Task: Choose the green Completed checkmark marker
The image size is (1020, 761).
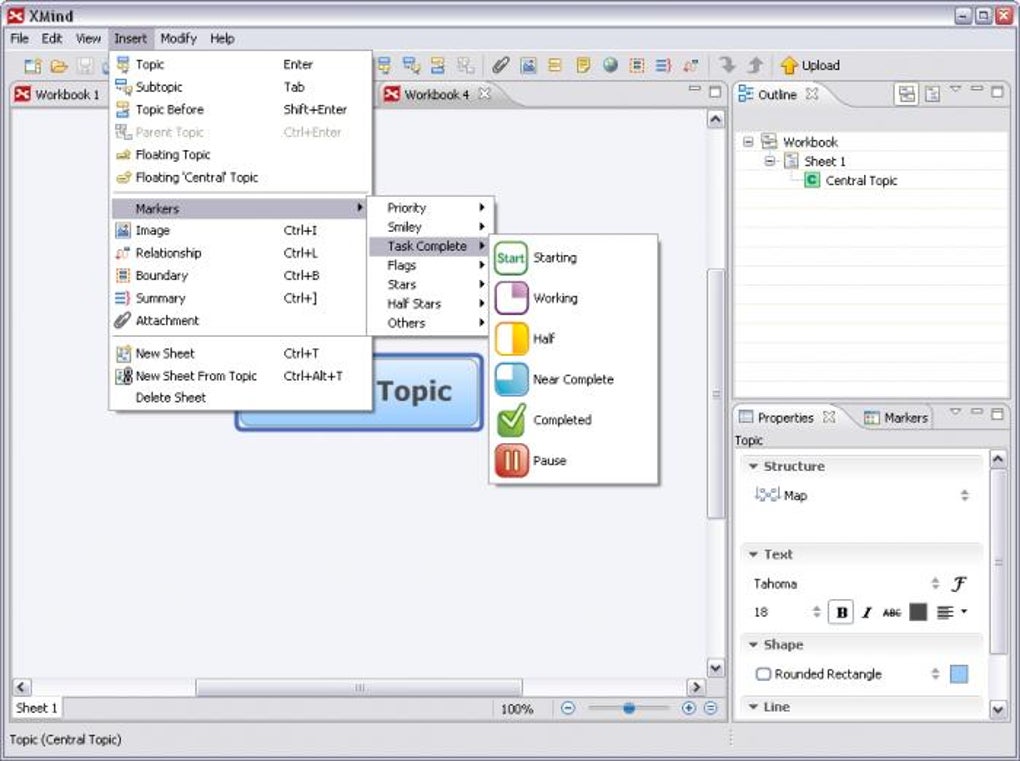Action: [x=511, y=420]
